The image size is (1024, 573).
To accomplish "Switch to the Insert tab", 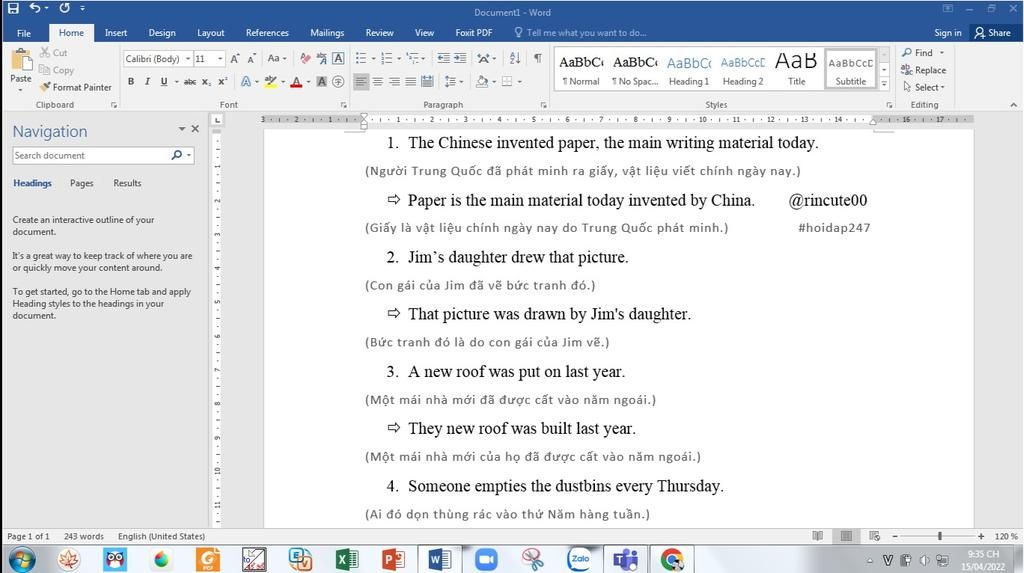I will click(x=116, y=33).
